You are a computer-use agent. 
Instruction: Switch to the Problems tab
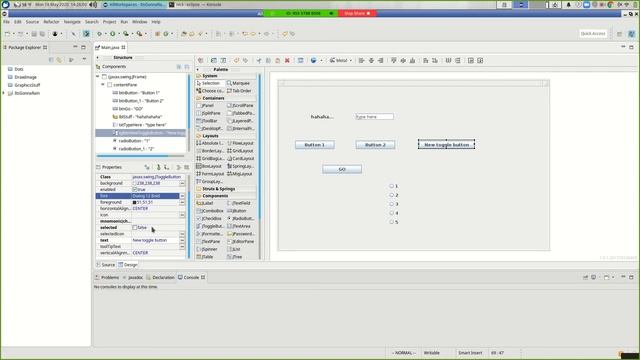pos(107,278)
